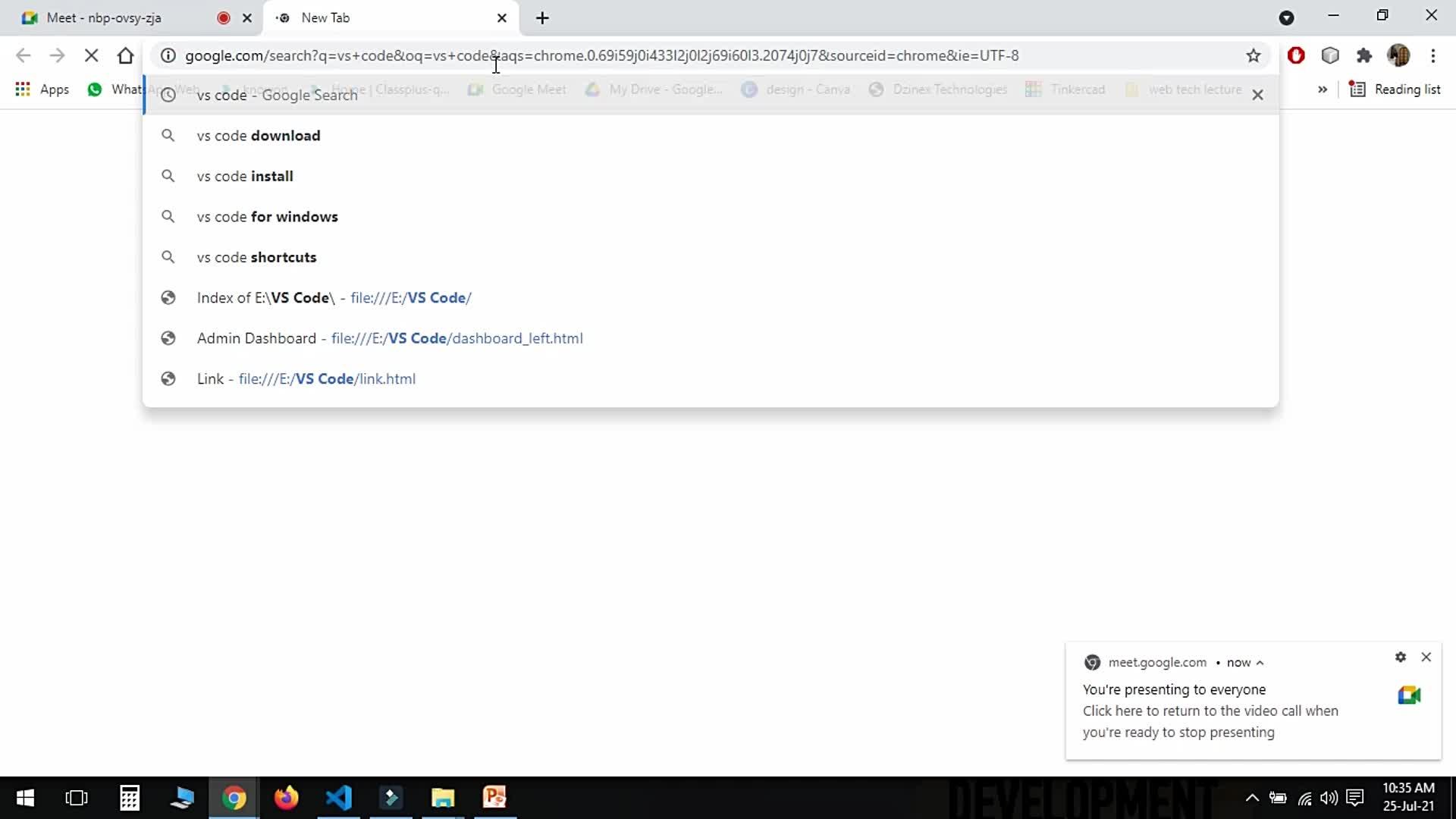This screenshot has height=819, width=1456.
Task: Open the WhatsApp Web bookmark
Action: pyautogui.click(x=114, y=89)
